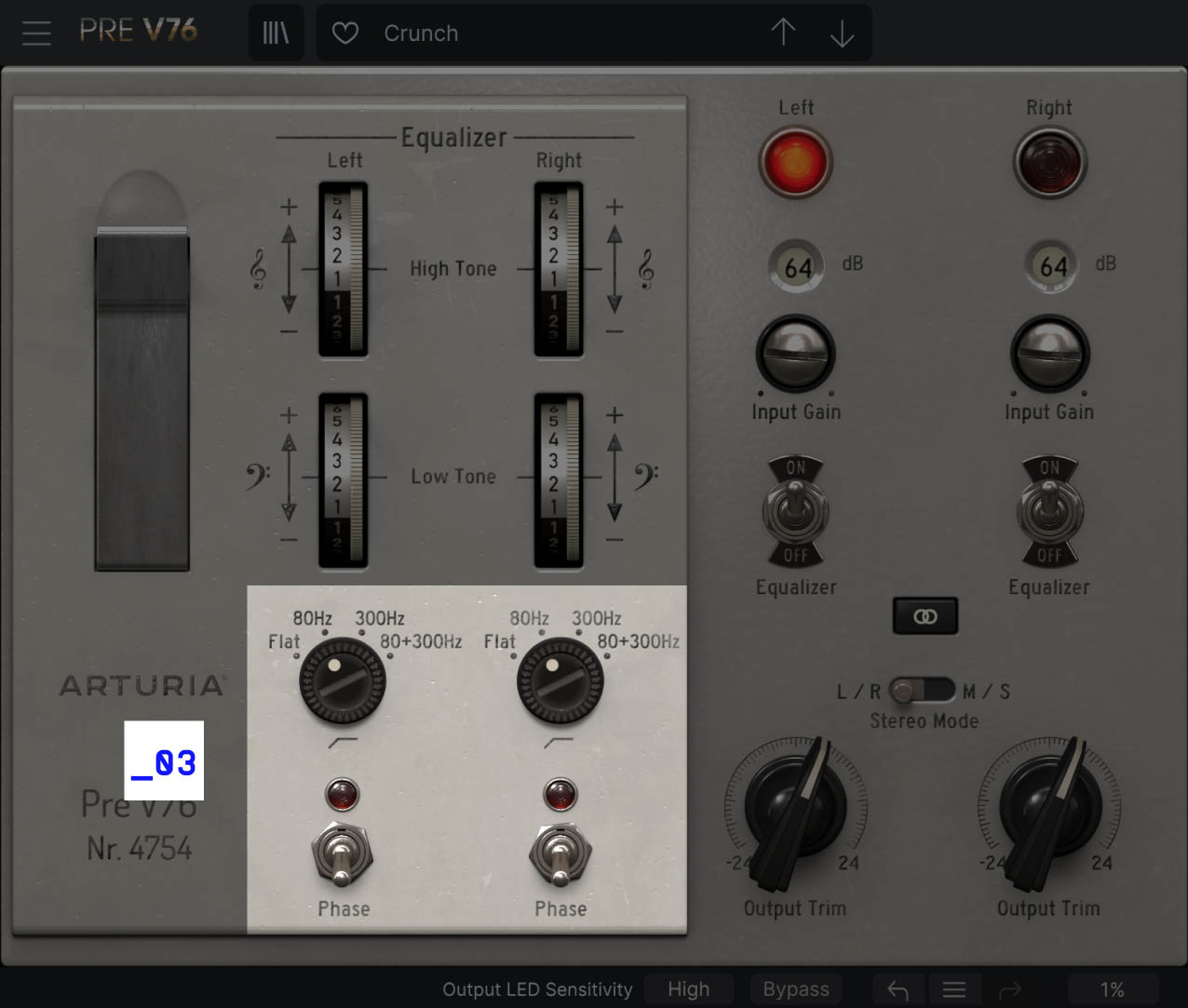
Task: Click the High Tone label
Action: [453, 269]
